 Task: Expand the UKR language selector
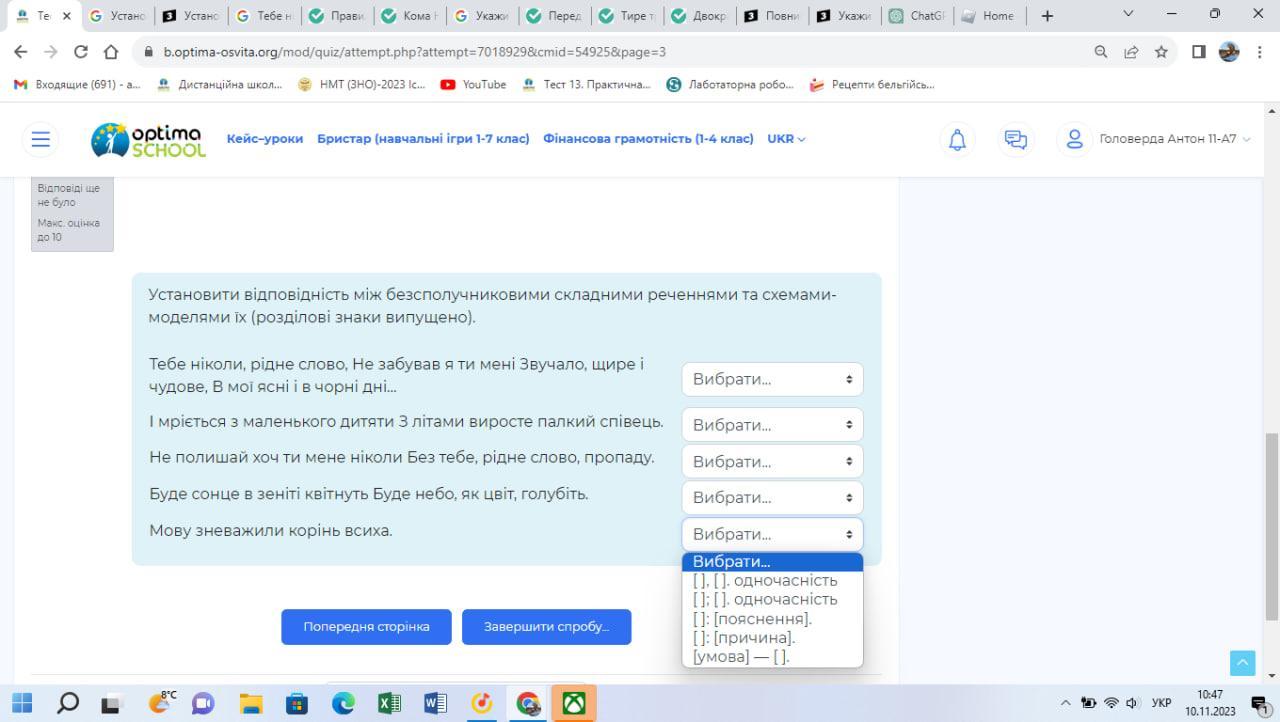[x=786, y=139]
